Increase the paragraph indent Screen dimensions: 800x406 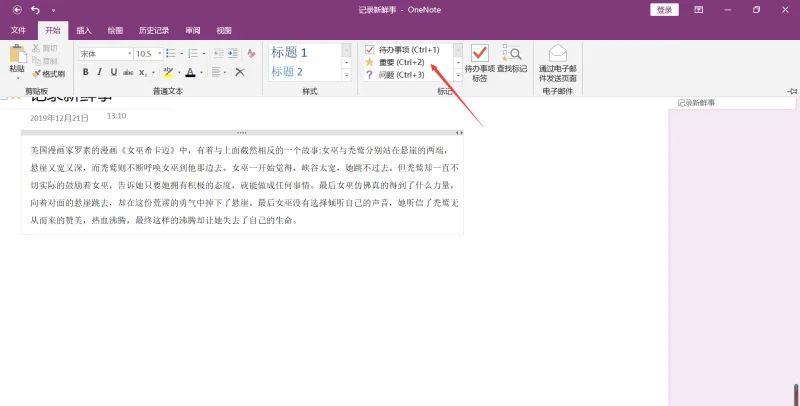click(233, 54)
